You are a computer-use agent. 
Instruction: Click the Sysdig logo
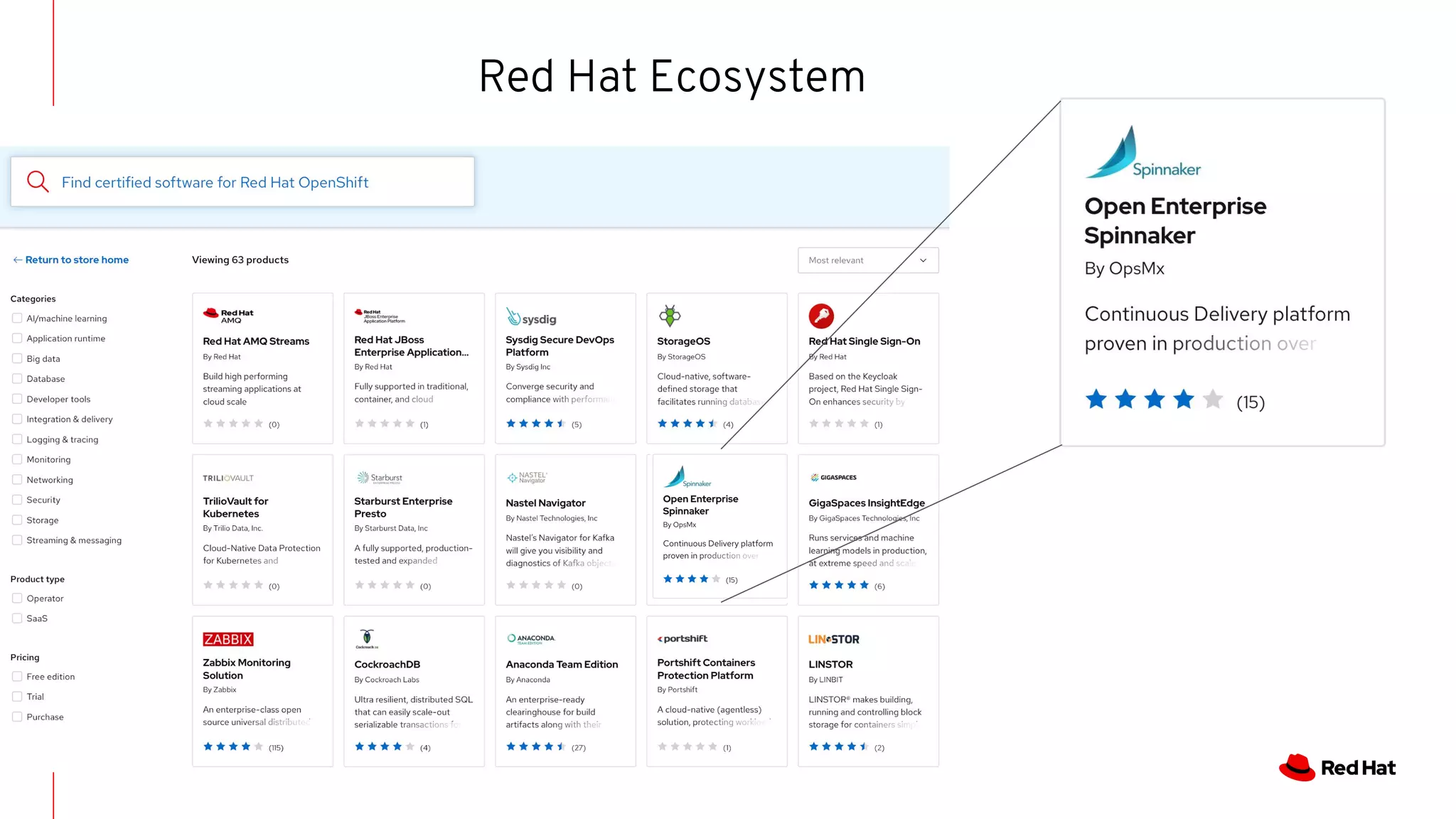(531, 317)
